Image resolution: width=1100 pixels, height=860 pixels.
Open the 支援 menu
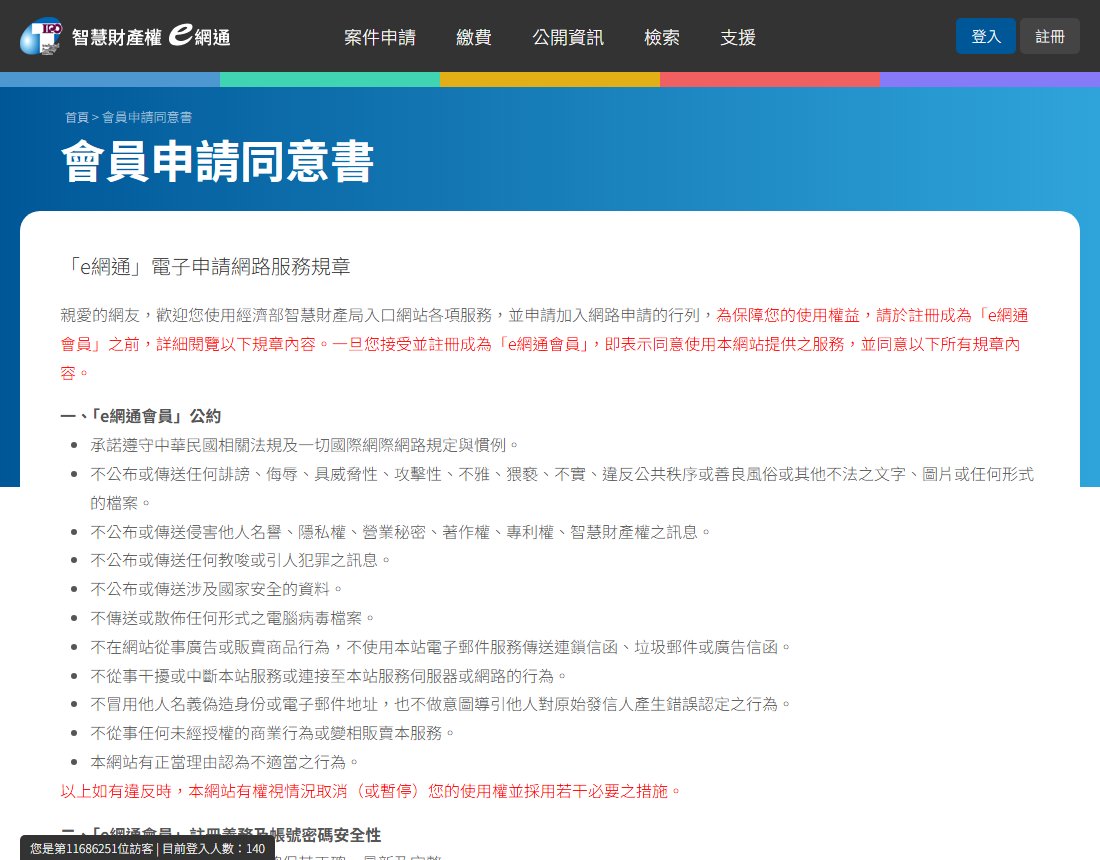[738, 37]
